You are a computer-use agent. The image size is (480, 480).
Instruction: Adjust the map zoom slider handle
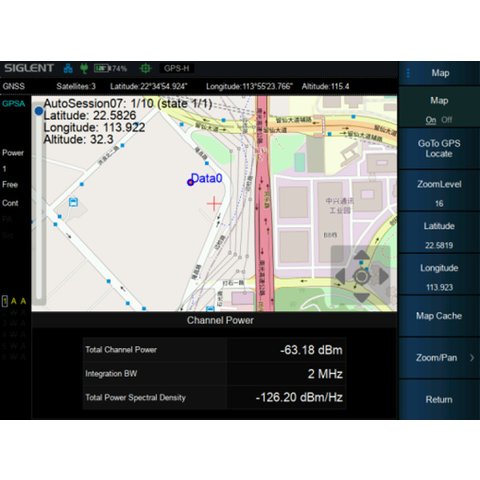click(39, 111)
